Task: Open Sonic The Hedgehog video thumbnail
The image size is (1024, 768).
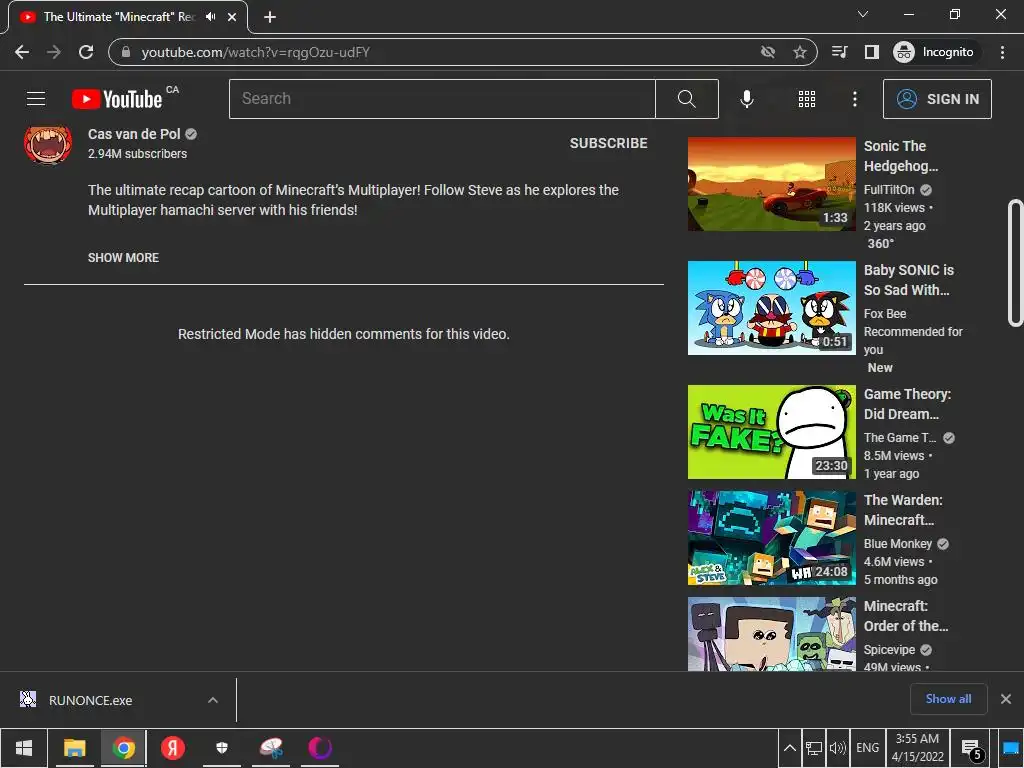Action: (x=771, y=184)
